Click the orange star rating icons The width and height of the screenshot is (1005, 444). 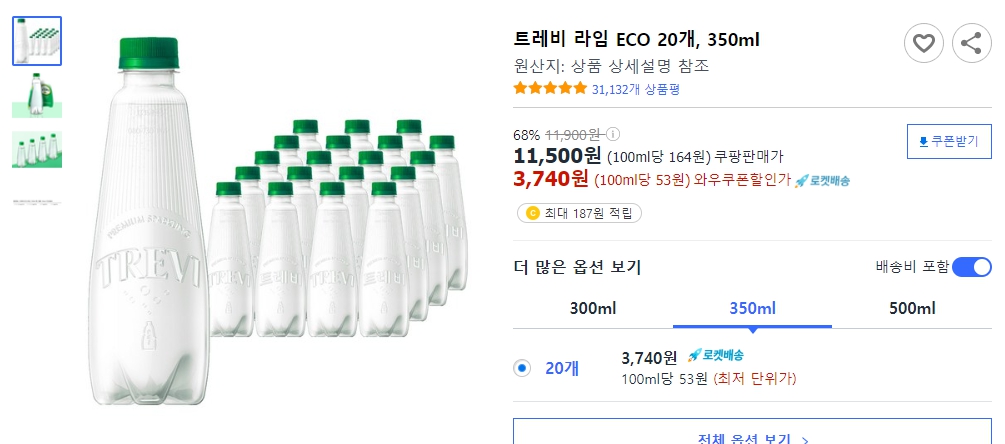(550, 88)
